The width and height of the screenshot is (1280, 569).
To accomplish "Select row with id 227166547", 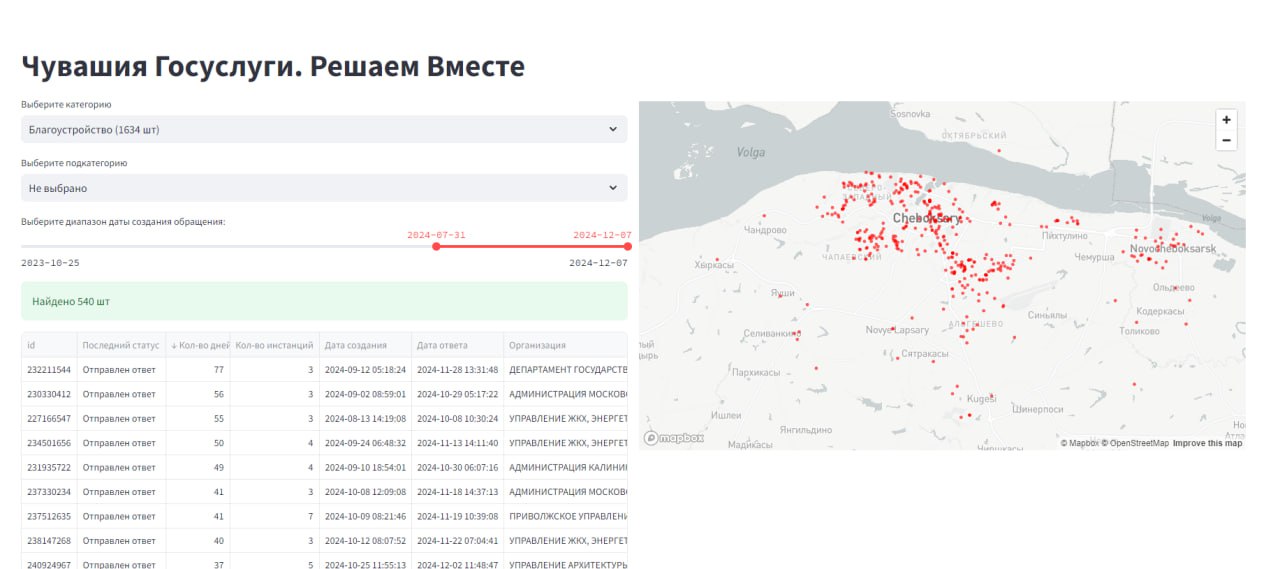I will 48,419.
